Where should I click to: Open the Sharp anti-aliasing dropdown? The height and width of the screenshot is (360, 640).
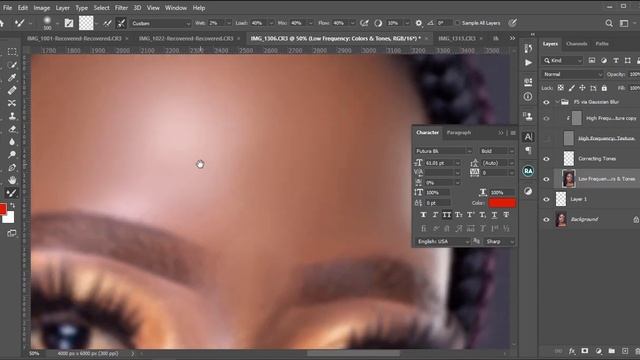pyautogui.click(x=499, y=242)
